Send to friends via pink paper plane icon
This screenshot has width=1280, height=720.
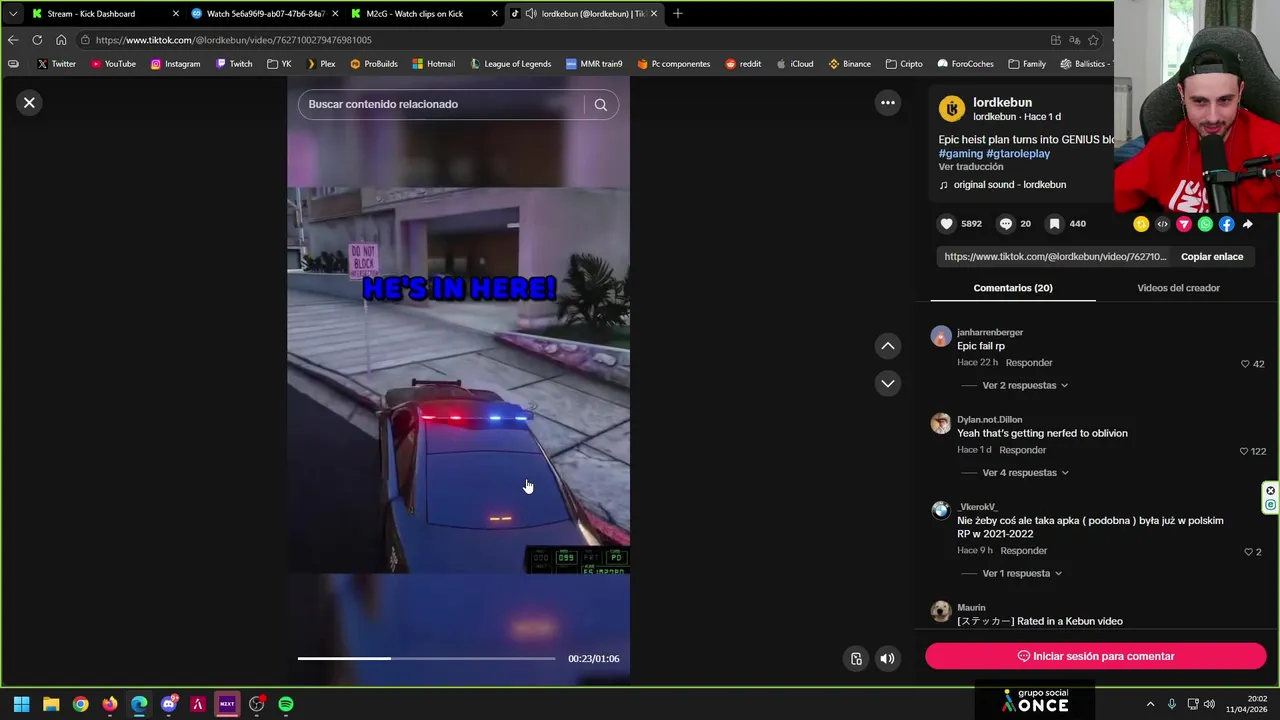1184,224
